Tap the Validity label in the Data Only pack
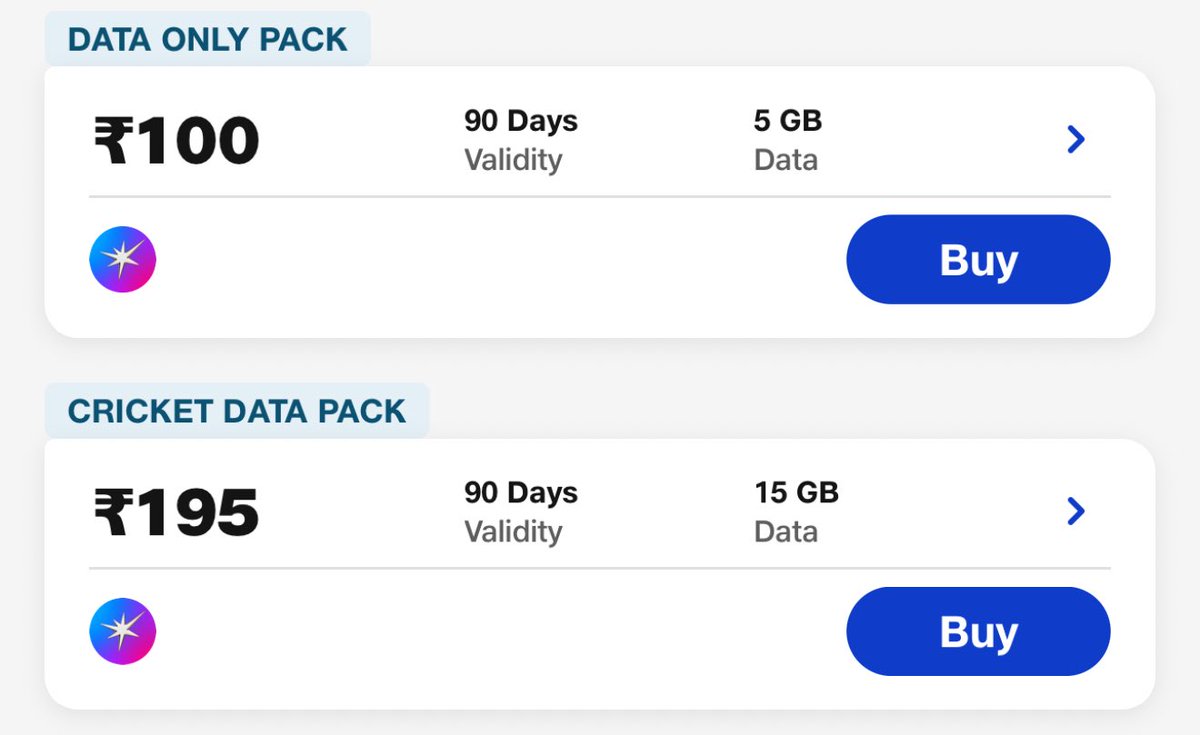 click(x=513, y=160)
